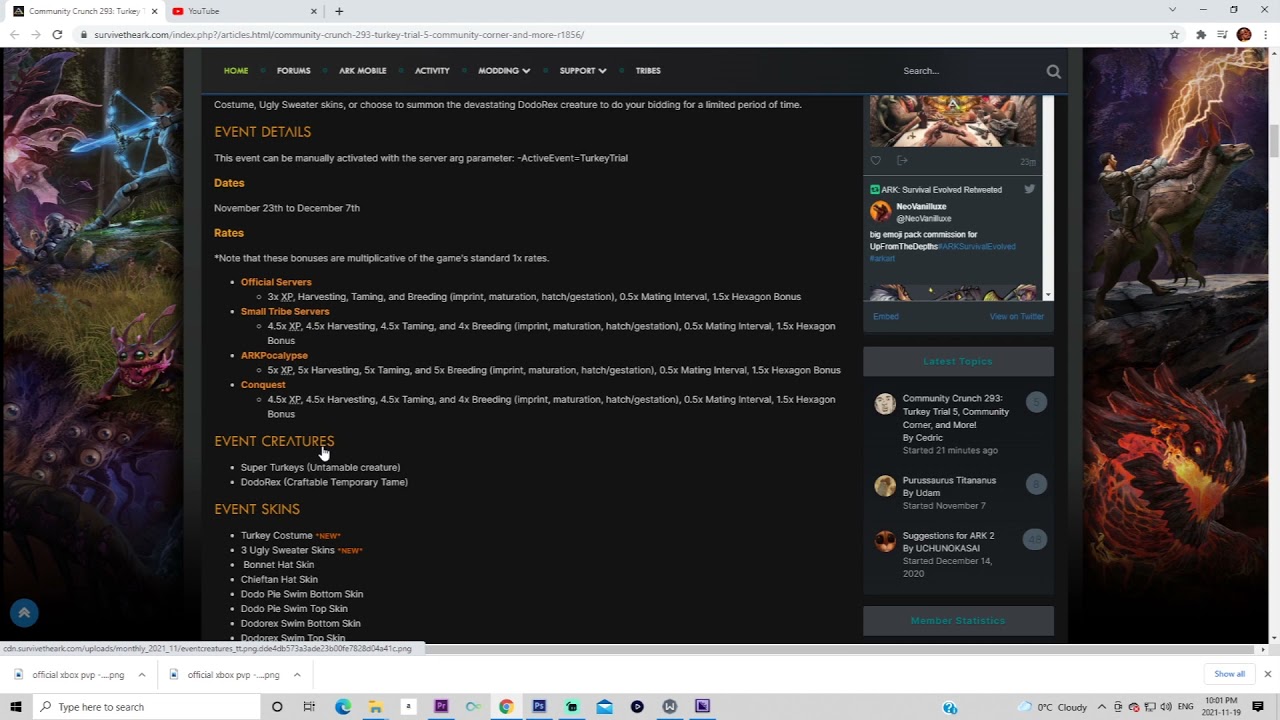Image resolution: width=1280 pixels, height=720 pixels.
Task: Click Cedric's avatar in Latest Topics
Action: tap(885, 404)
